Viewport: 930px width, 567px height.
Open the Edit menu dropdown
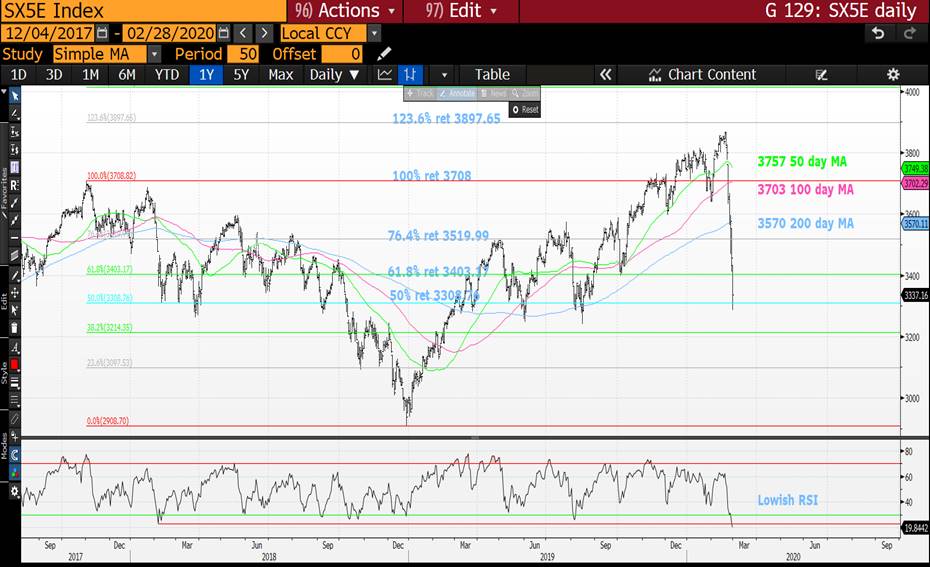click(x=461, y=11)
